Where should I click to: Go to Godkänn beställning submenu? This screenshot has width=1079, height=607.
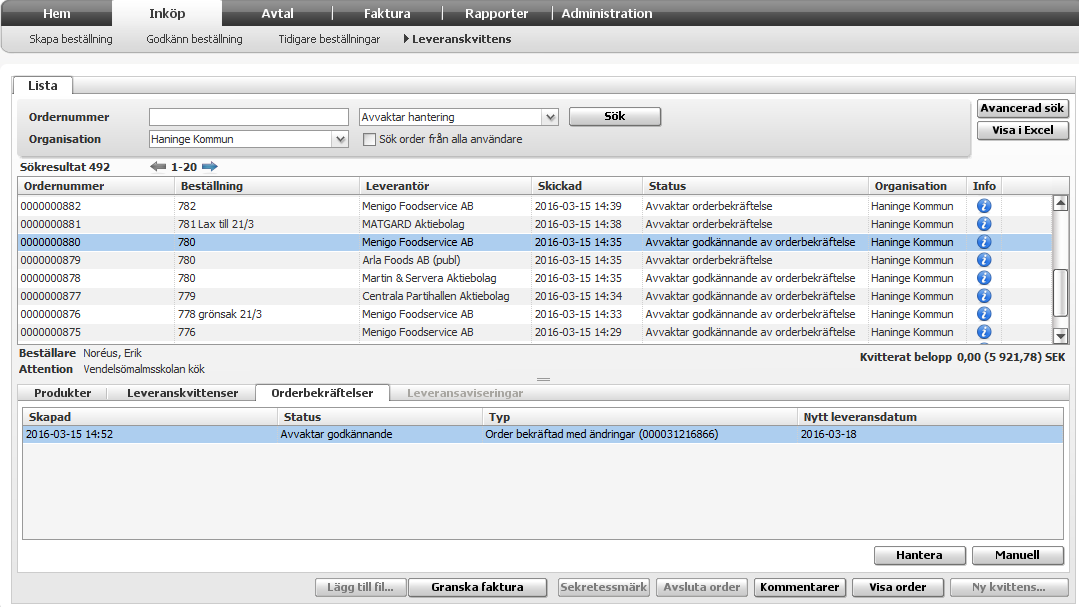click(x=194, y=39)
